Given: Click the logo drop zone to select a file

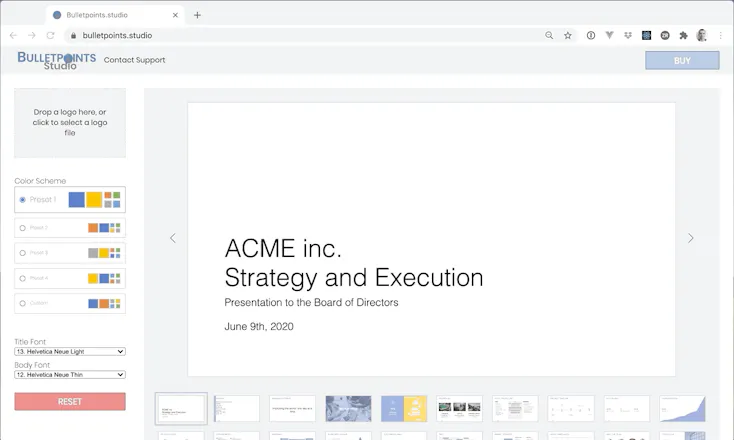Looking at the screenshot, I should click(70, 123).
